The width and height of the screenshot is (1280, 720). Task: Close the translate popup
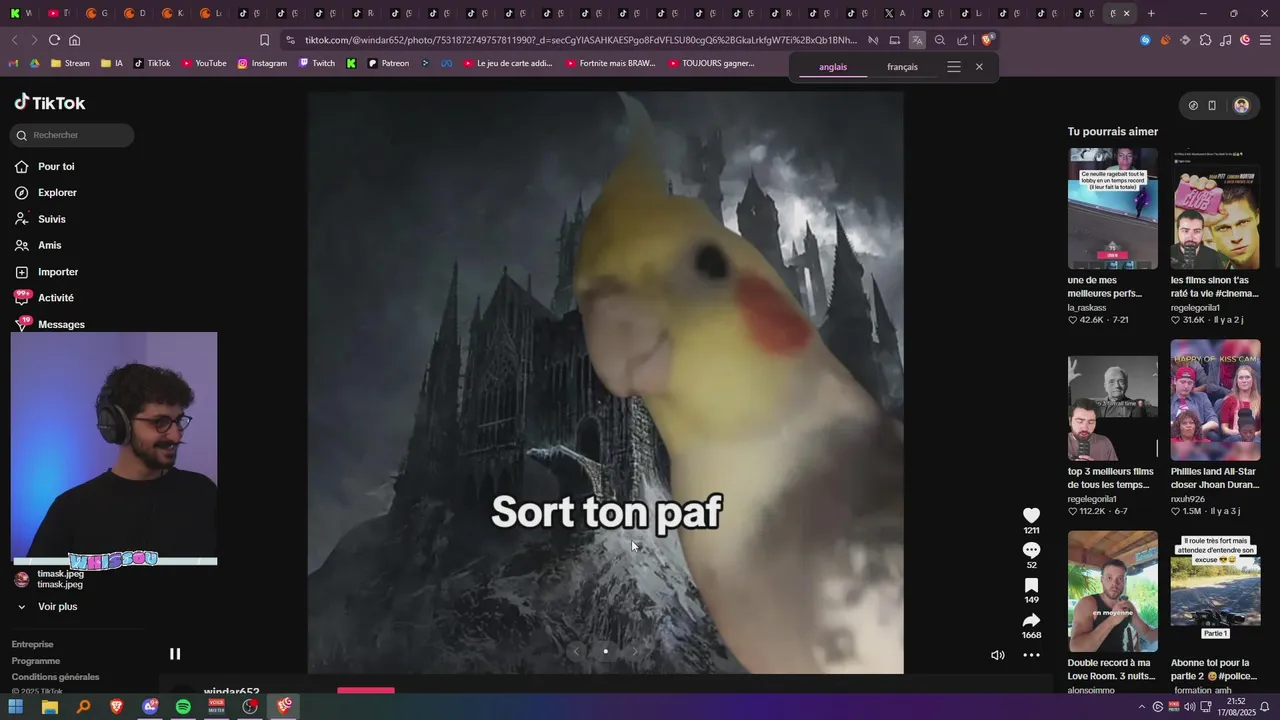(x=979, y=67)
